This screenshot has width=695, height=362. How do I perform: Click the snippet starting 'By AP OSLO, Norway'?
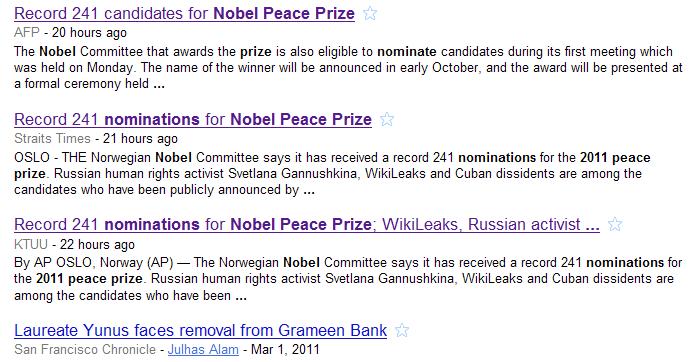(x=348, y=279)
